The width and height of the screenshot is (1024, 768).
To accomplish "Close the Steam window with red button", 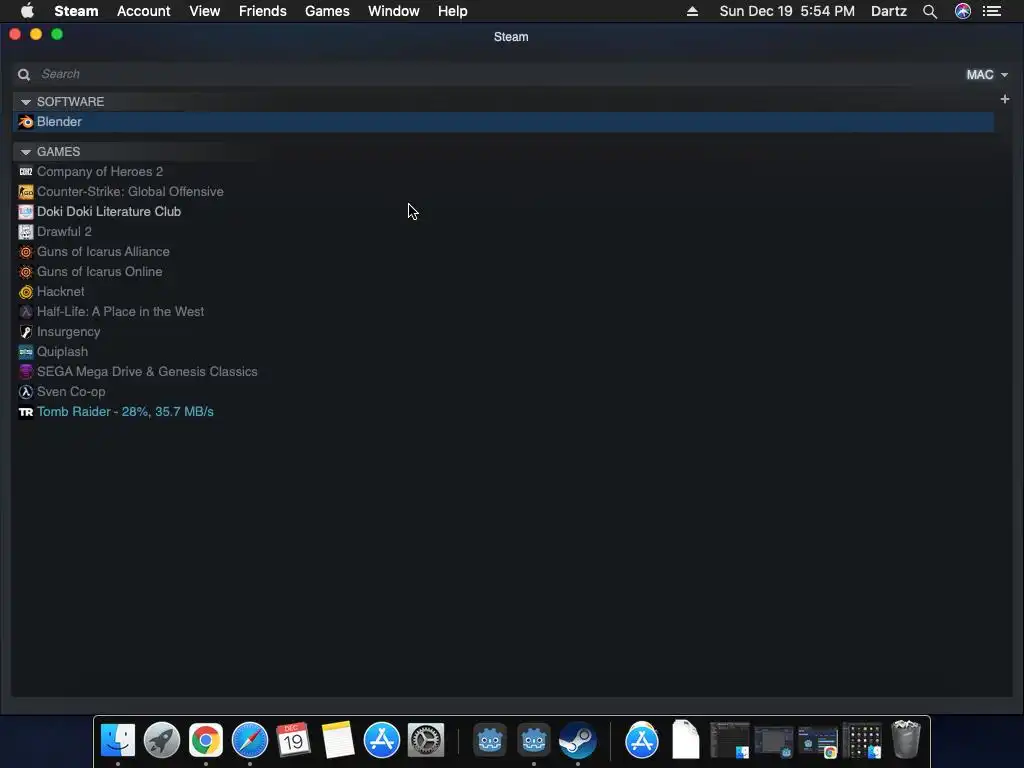I will coord(14,34).
